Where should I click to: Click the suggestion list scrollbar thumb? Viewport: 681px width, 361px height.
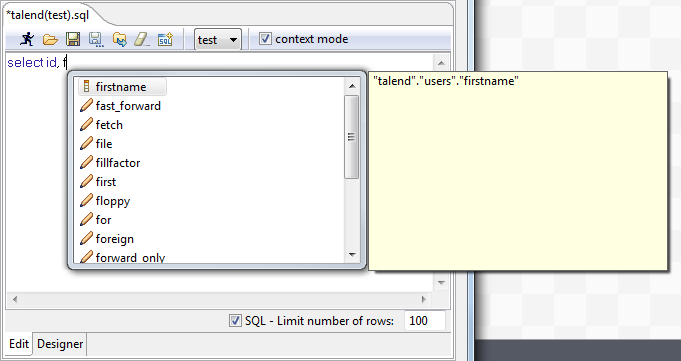[351, 137]
